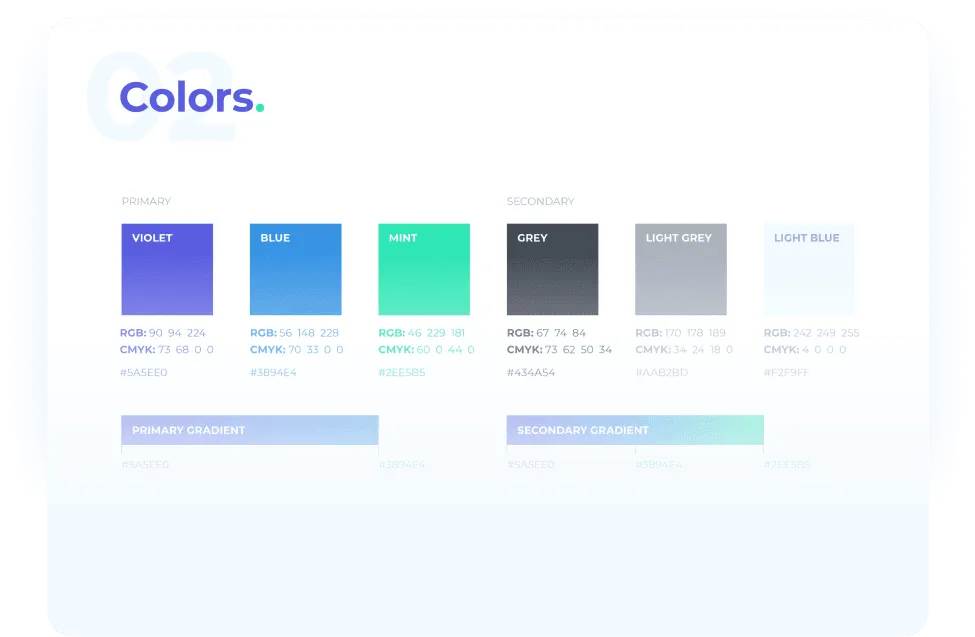Click the Violet RGB value 90 94 224
Viewport: 975px width, 637px height.
click(x=177, y=333)
